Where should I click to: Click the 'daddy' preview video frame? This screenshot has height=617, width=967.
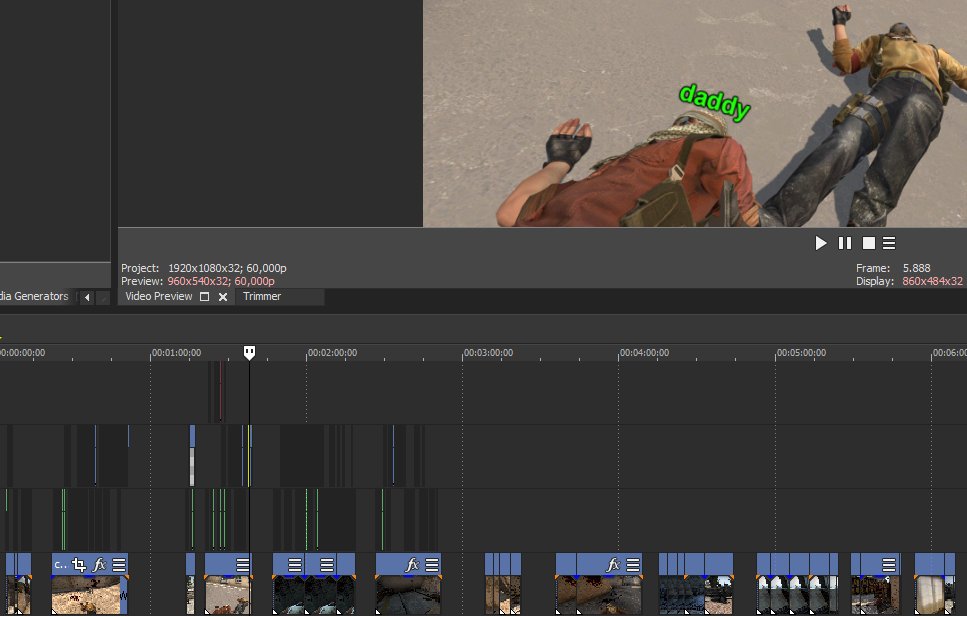click(x=695, y=114)
